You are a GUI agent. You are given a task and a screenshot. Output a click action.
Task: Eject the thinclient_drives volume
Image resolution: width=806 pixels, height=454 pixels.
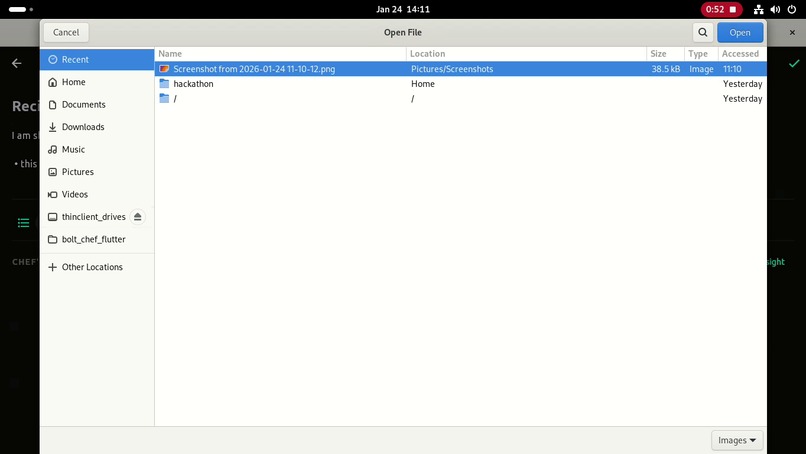137,217
